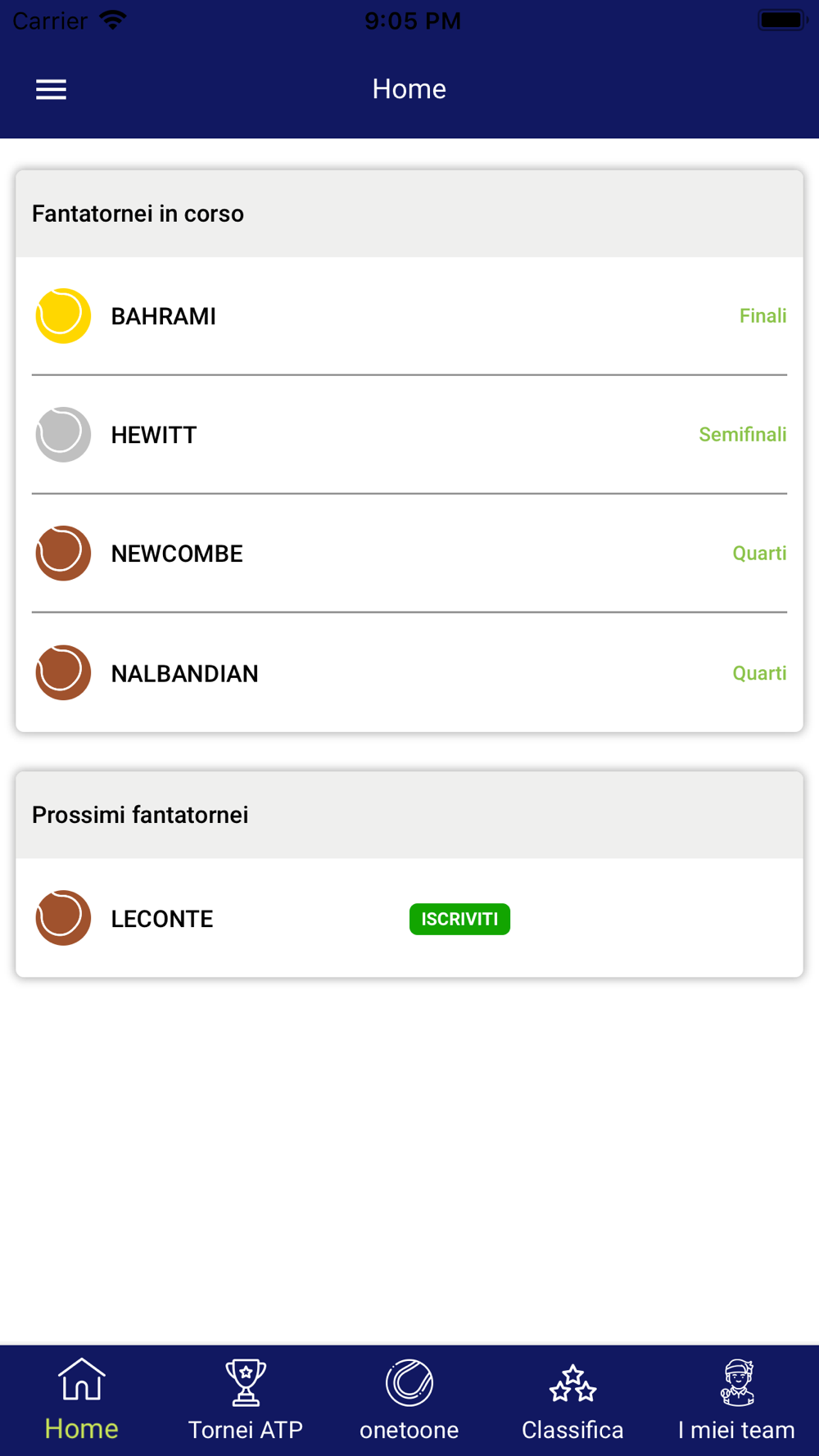Tap the brown ball icon beside NALBANDIAN
The height and width of the screenshot is (1456, 819).
click(63, 673)
